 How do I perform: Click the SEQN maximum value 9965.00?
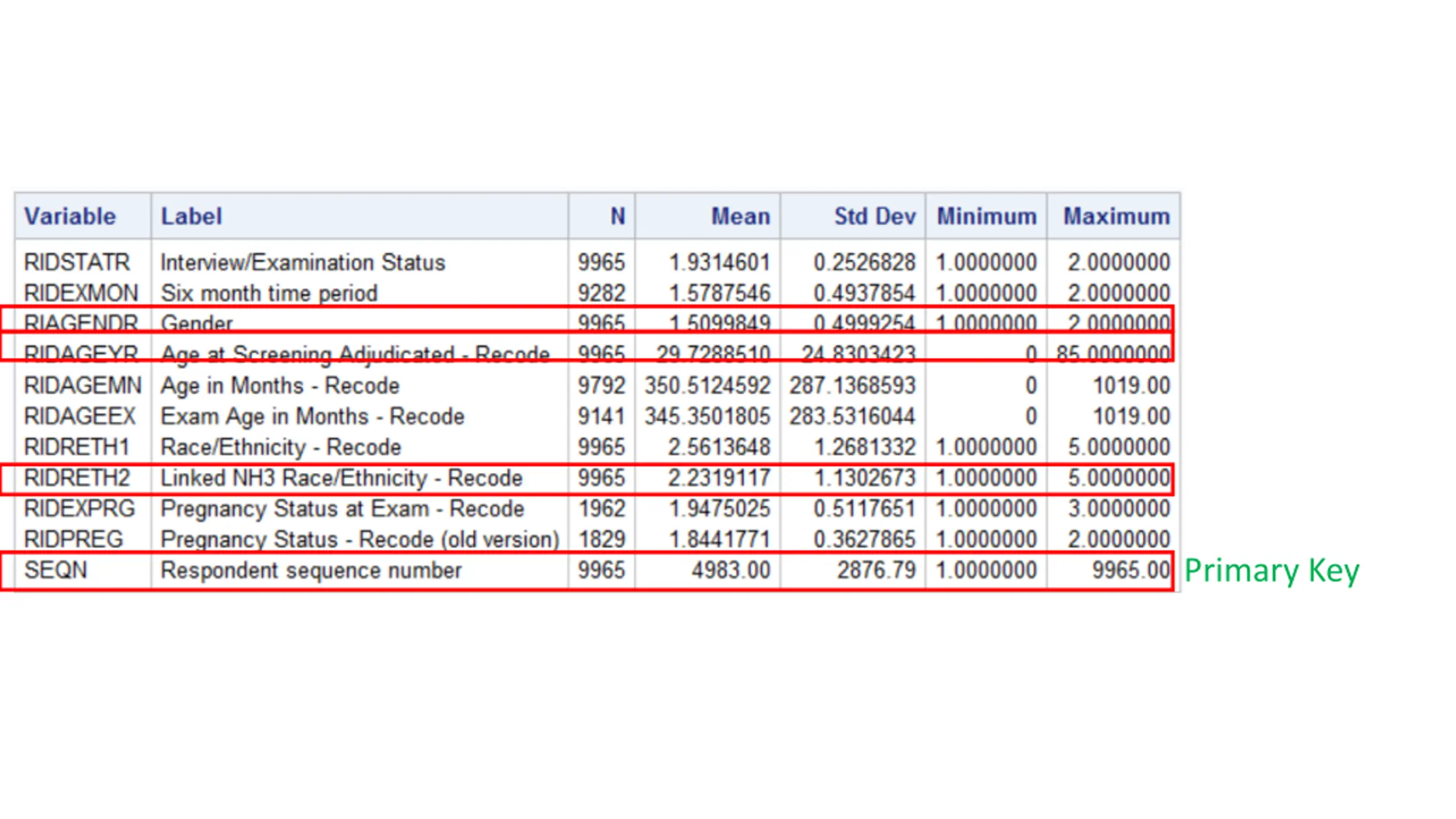coord(1131,570)
